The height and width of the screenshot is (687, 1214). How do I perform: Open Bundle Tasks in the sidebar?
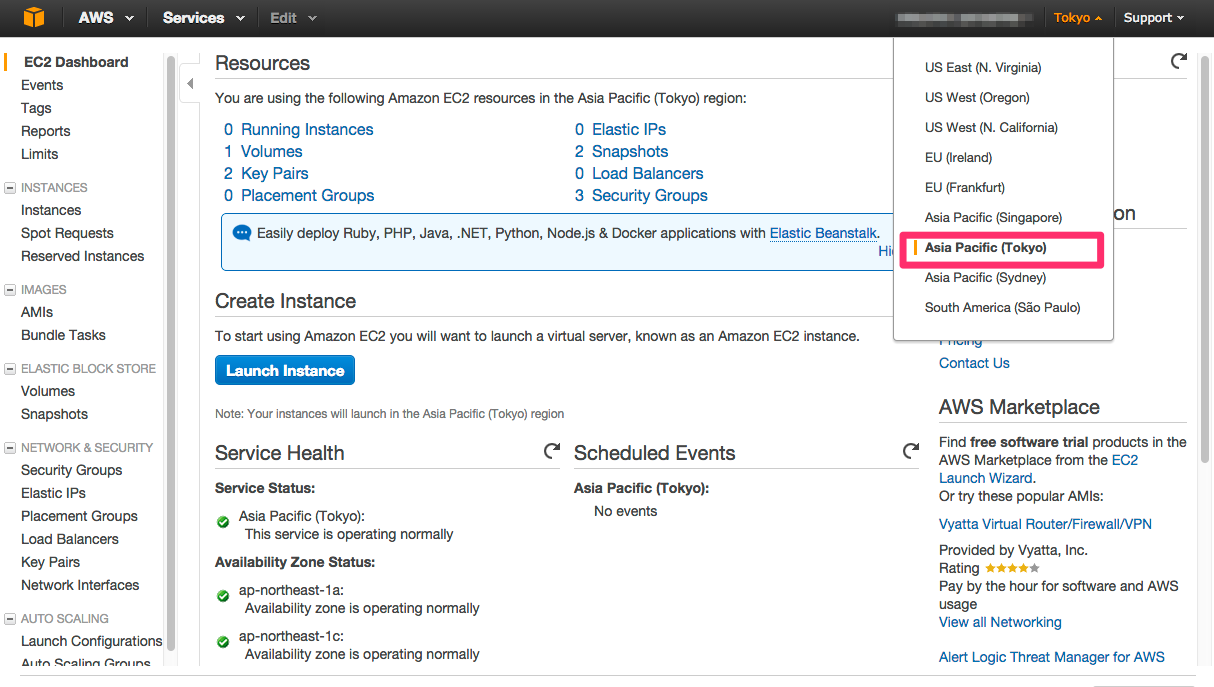tap(63, 335)
